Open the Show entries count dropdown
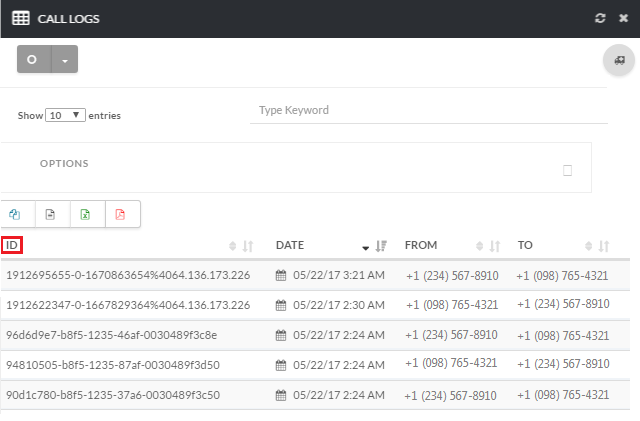This screenshot has width=640, height=421. pyautogui.click(x=66, y=115)
